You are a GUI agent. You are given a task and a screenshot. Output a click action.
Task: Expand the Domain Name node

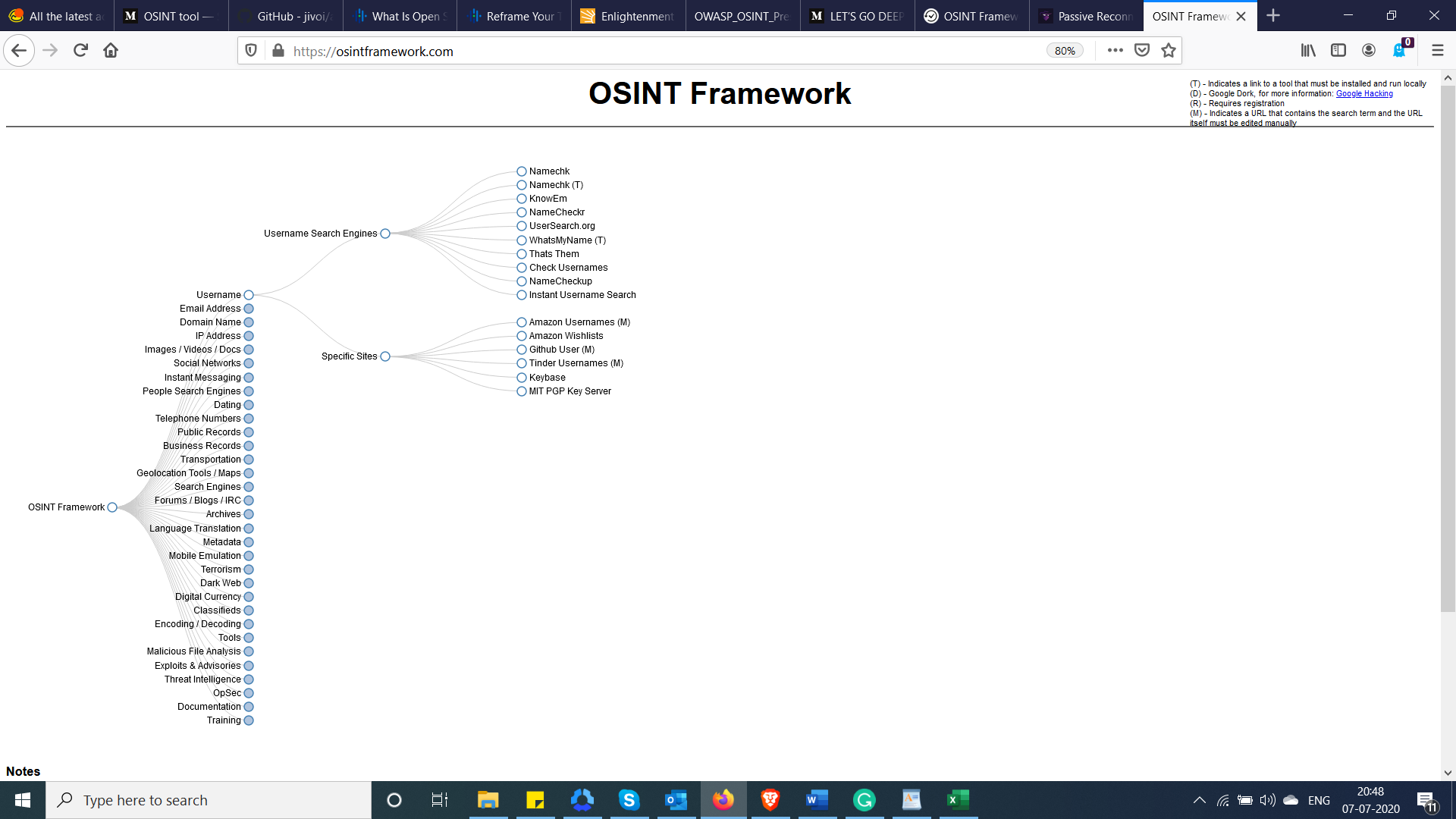[x=249, y=322]
